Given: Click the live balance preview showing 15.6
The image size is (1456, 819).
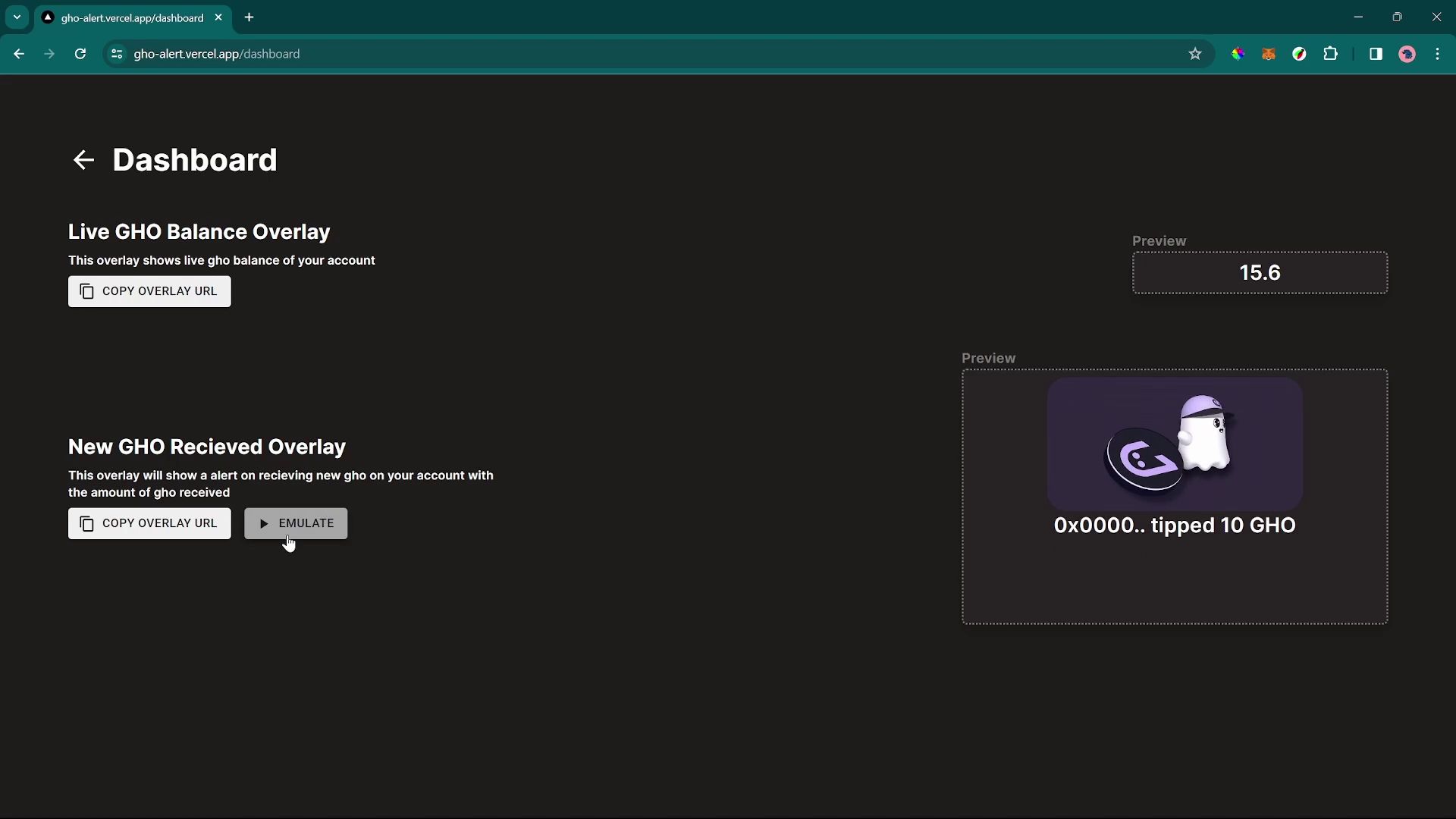Looking at the screenshot, I should pyautogui.click(x=1260, y=273).
